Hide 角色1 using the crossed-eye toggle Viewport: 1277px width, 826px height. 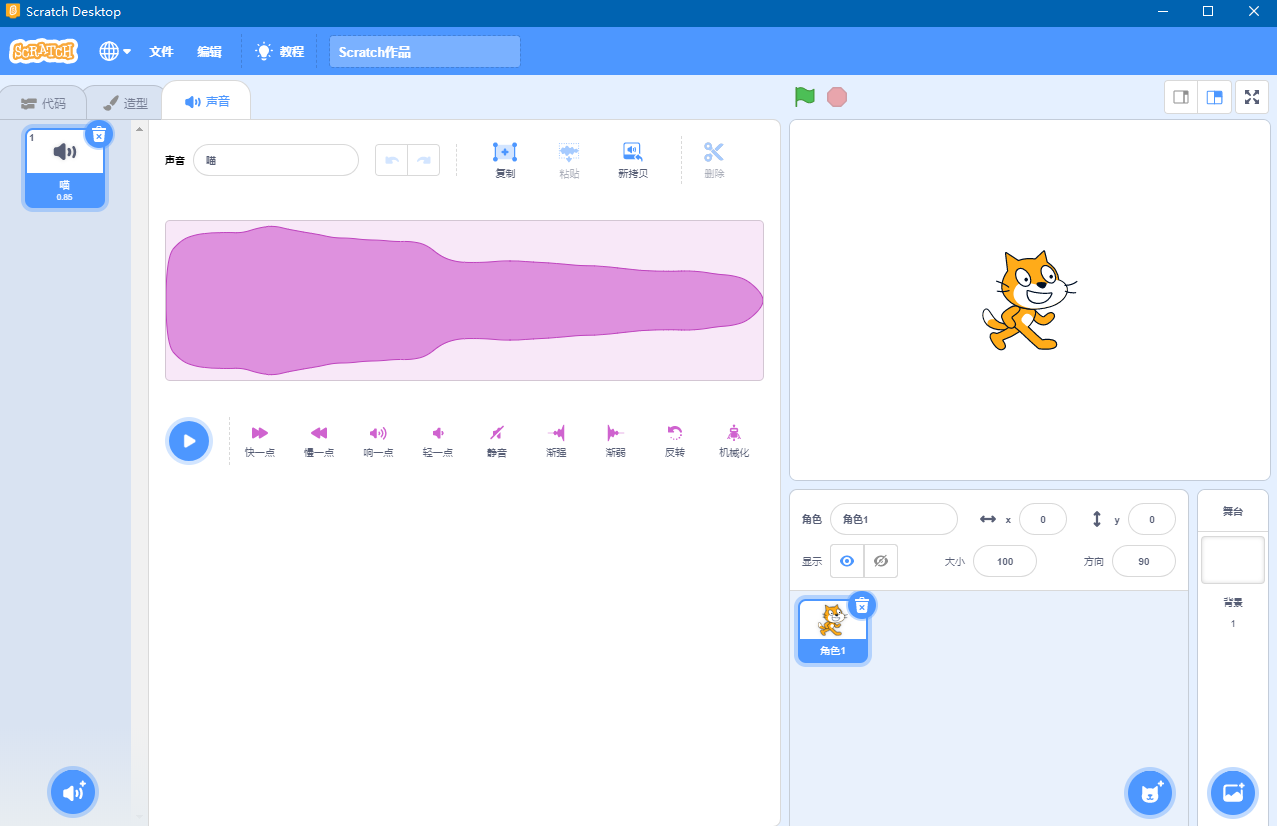click(x=880, y=561)
